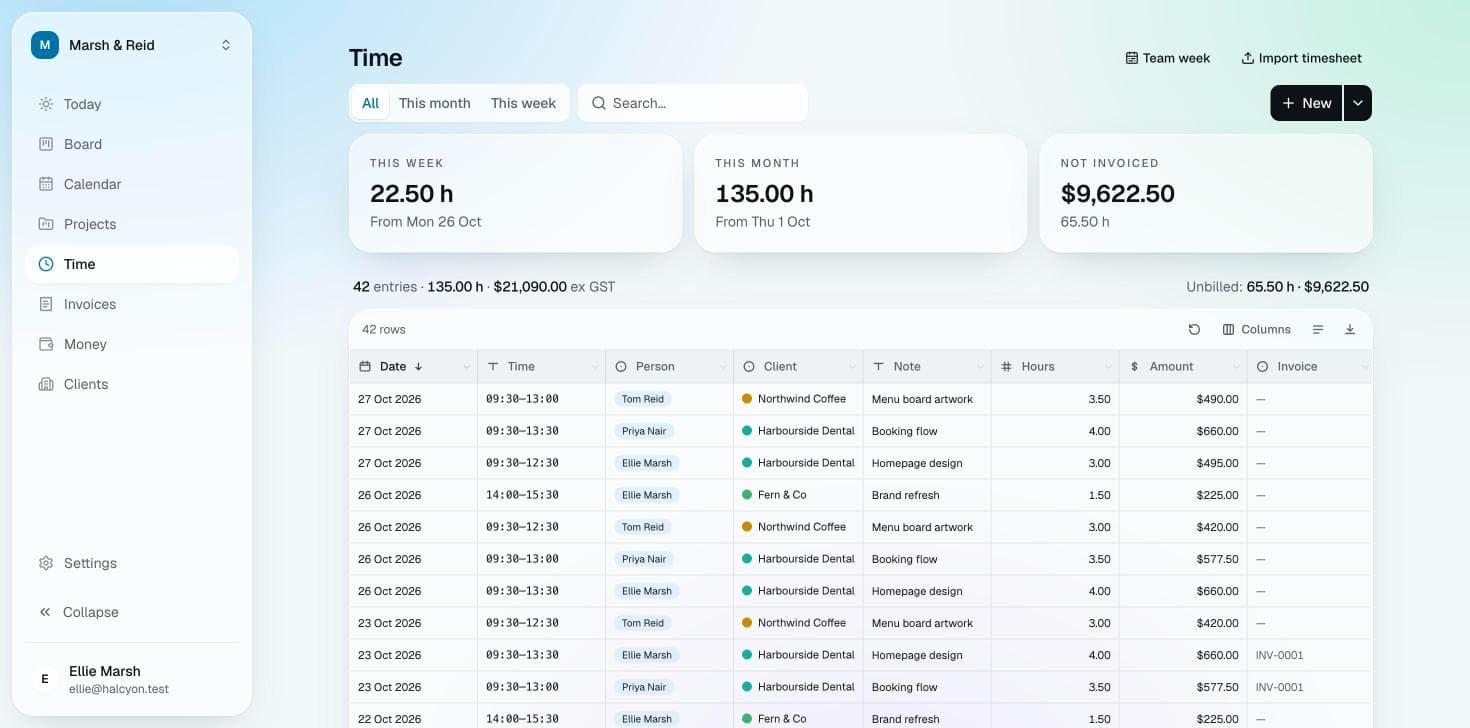The height and width of the screenshot is (728, 1470).
Task: Select Time in the sidebar
Action: 132,264
